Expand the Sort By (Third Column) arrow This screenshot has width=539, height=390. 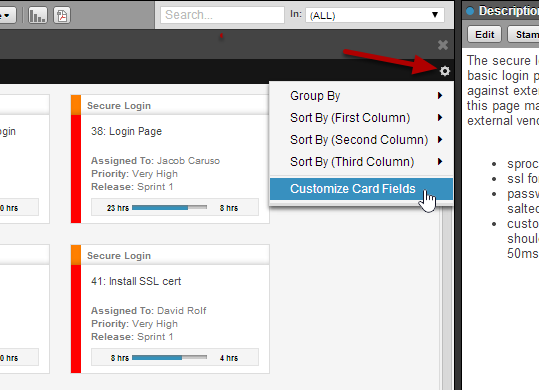440,161
